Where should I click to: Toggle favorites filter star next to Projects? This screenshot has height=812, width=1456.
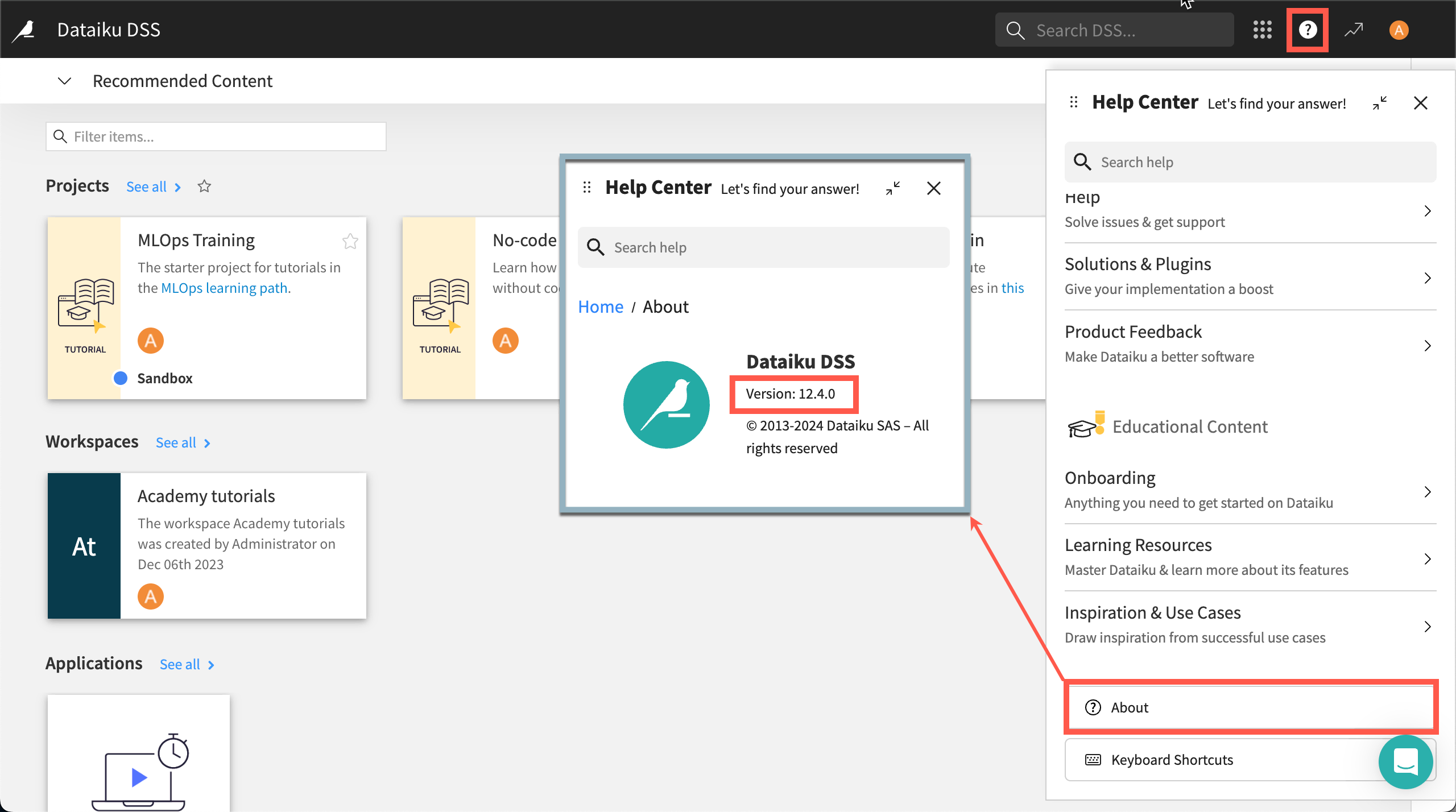click(x=204, y=187)
